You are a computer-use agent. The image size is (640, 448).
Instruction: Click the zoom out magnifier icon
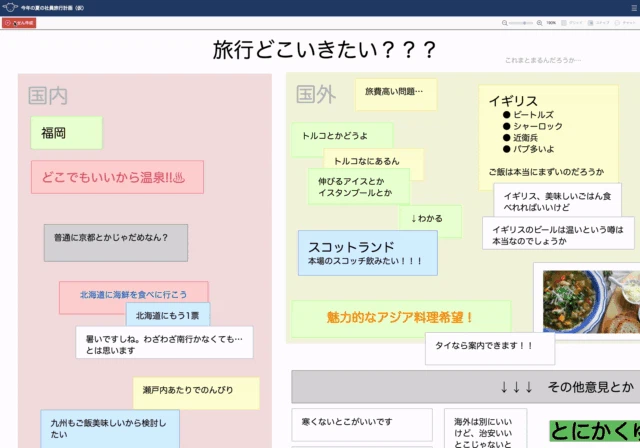click(504, 23)
